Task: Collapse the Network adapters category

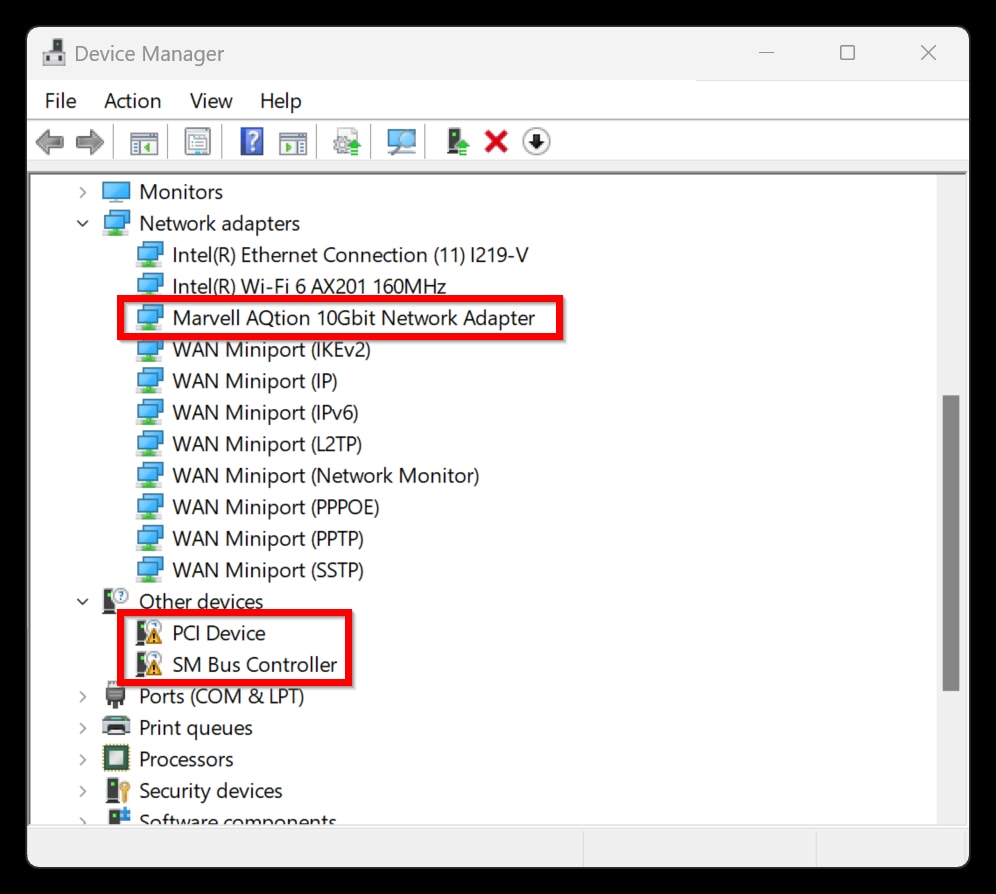Action: 83,224
